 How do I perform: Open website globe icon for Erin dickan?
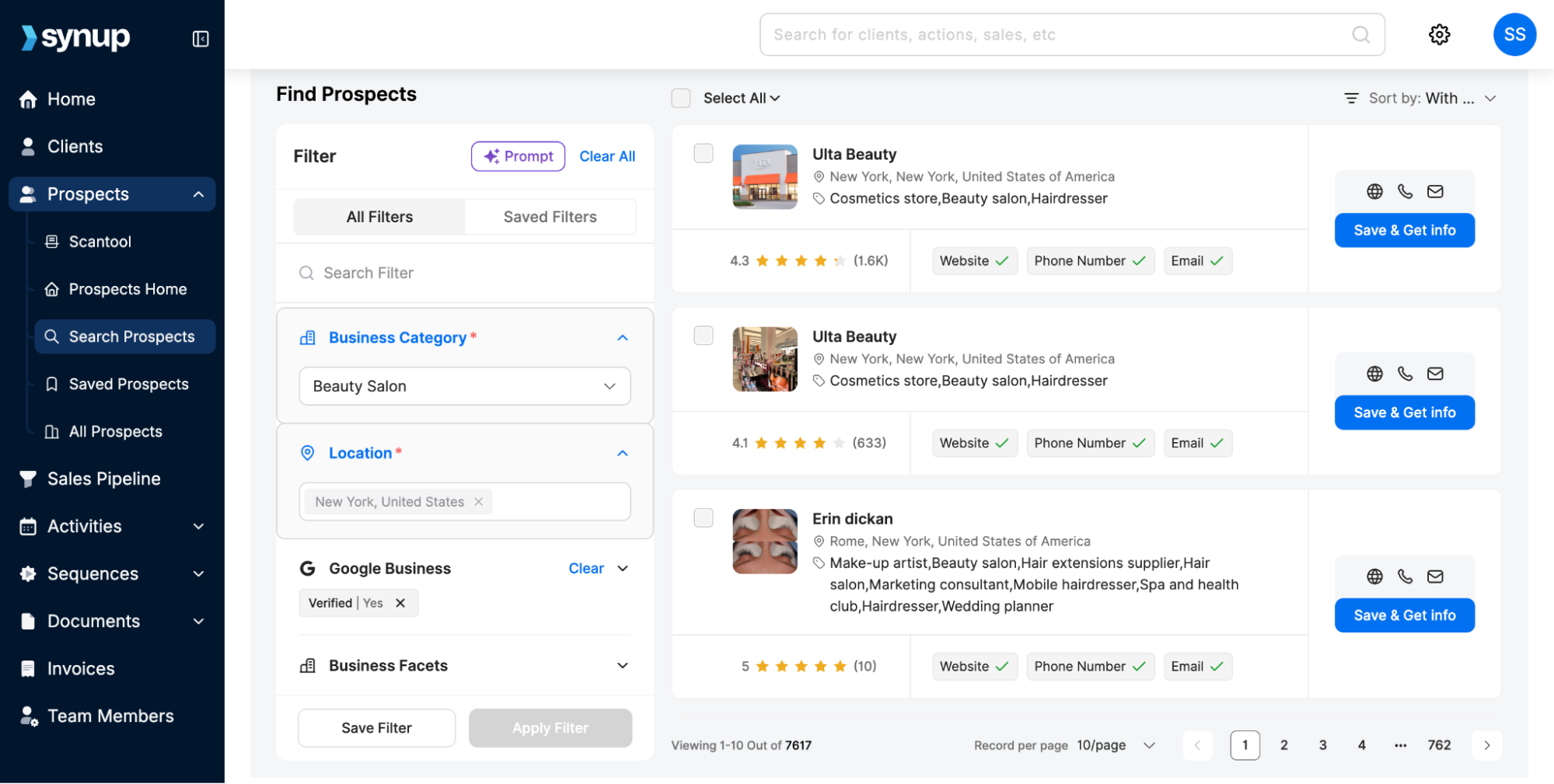1374,577
